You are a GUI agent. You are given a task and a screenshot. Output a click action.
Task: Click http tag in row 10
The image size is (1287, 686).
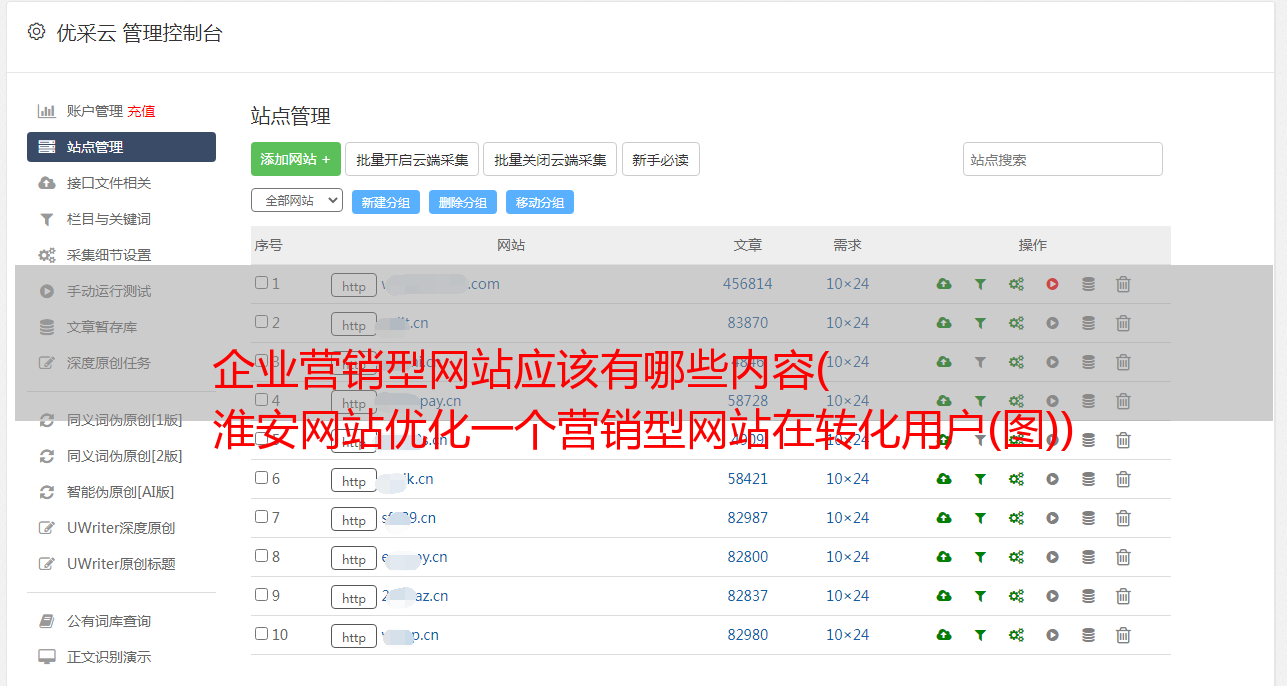(354, 636)
